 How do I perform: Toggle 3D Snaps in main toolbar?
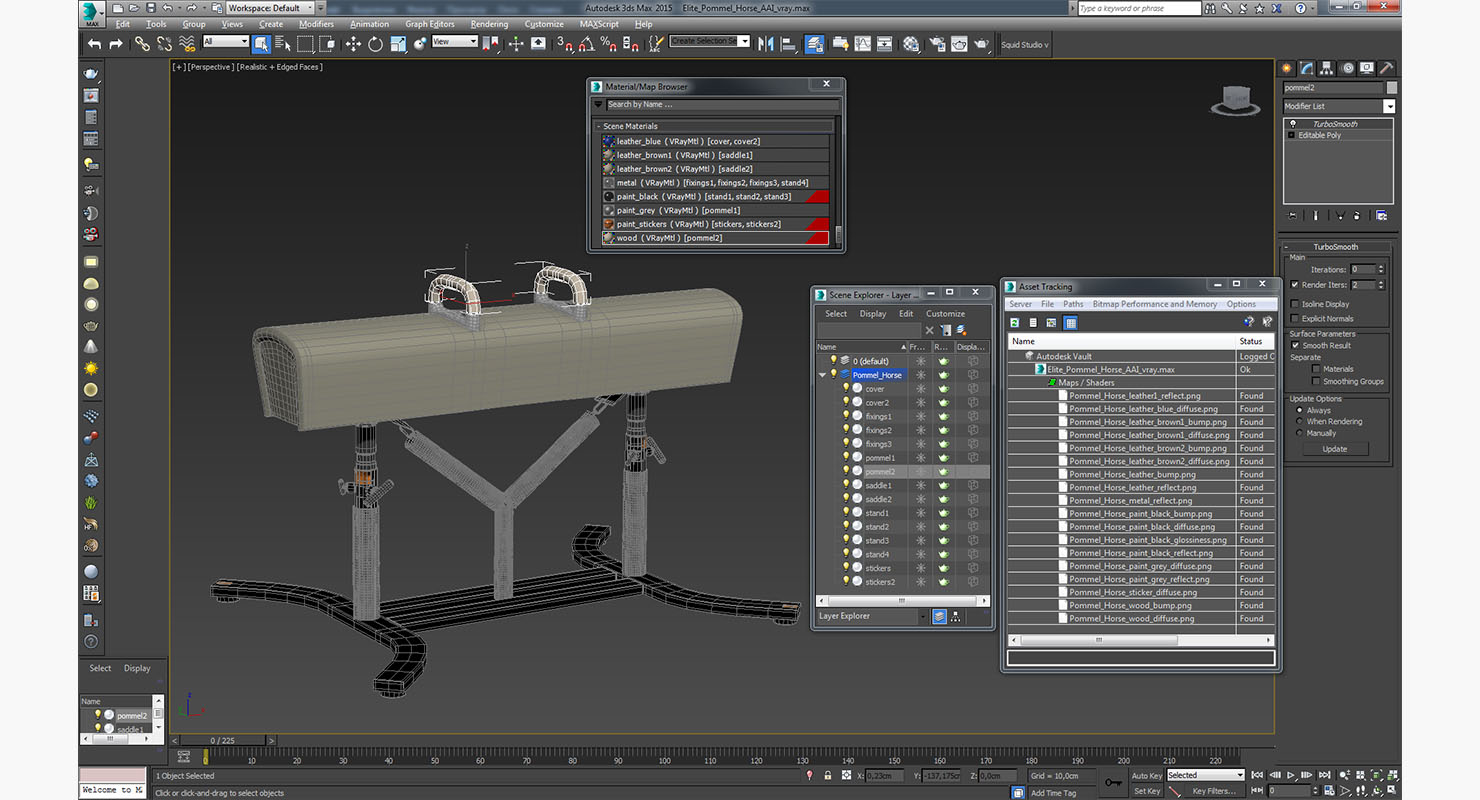pyautogui.click(x=565, y=44)
